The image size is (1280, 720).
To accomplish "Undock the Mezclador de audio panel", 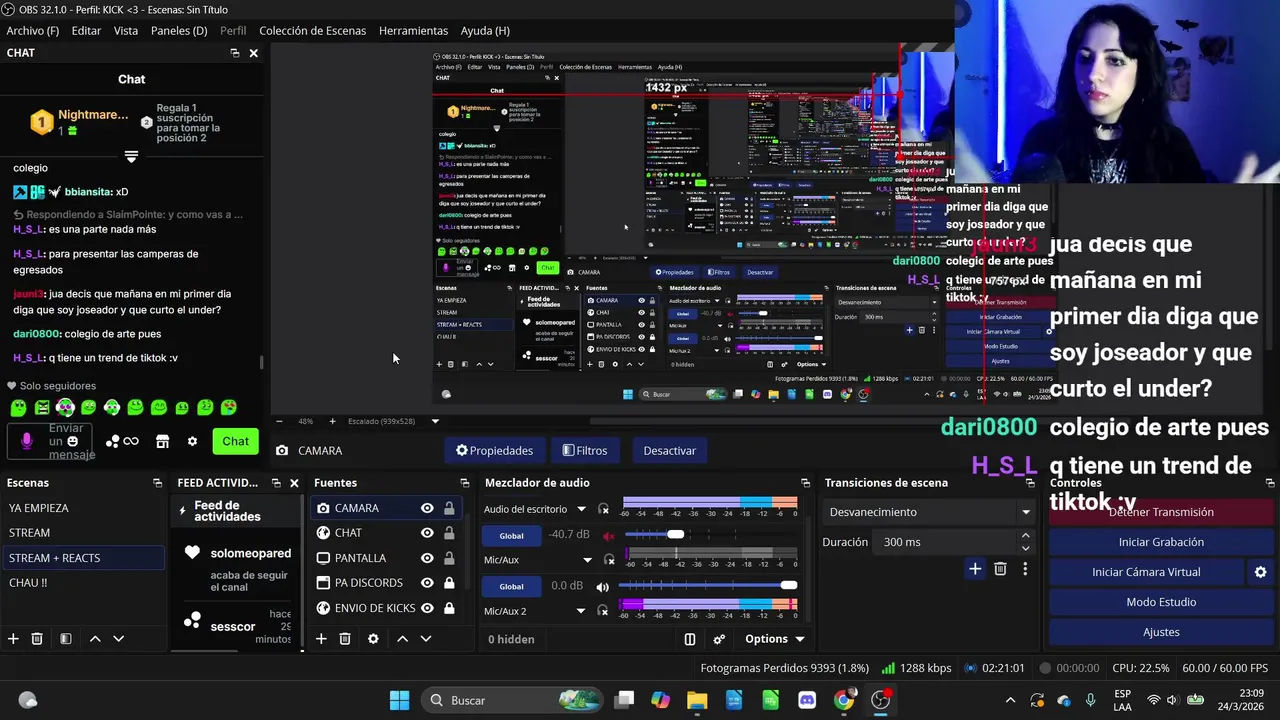I will pos(805,483).
